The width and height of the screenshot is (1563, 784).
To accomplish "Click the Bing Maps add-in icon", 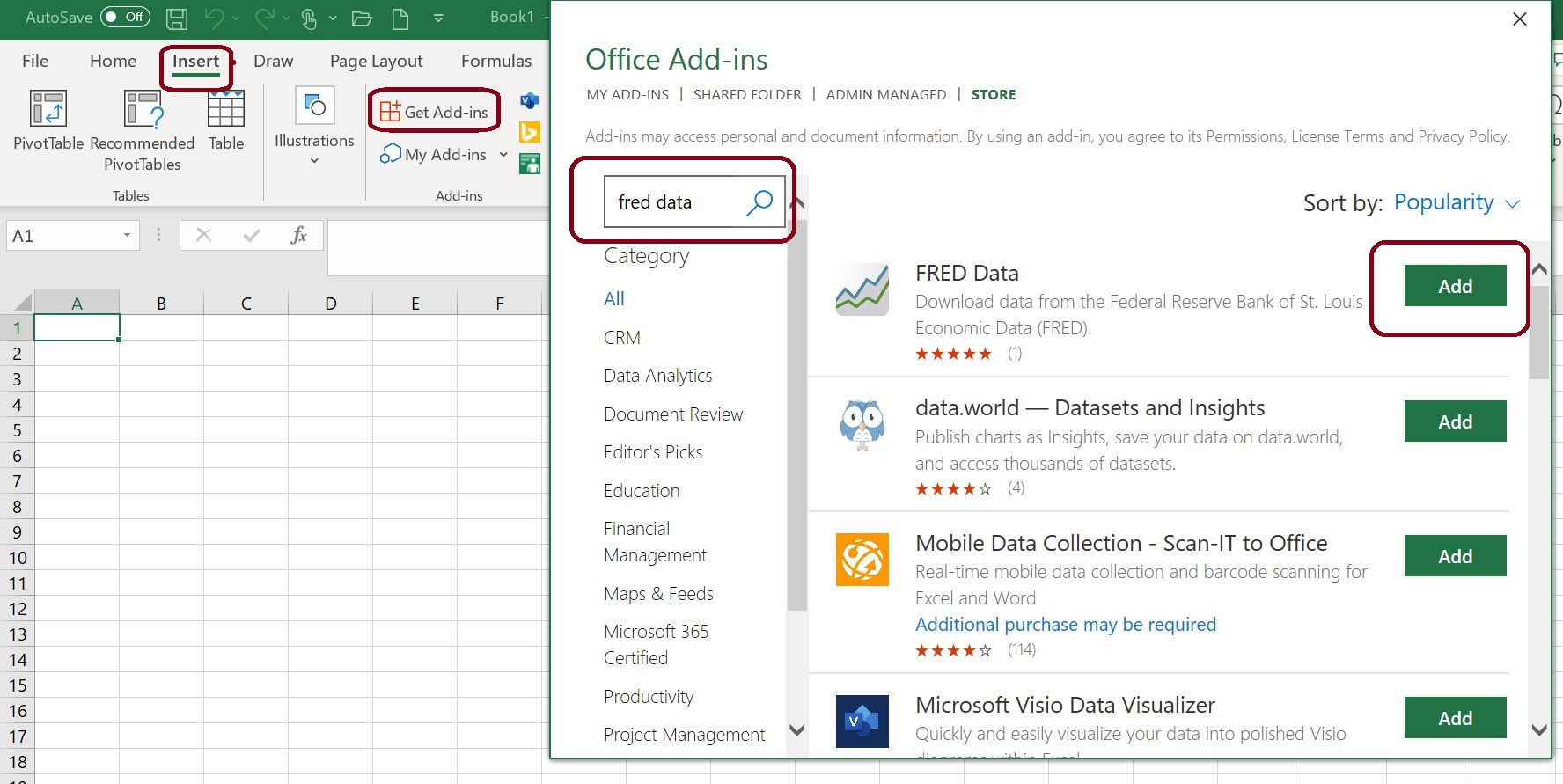I will coord(530,132).
